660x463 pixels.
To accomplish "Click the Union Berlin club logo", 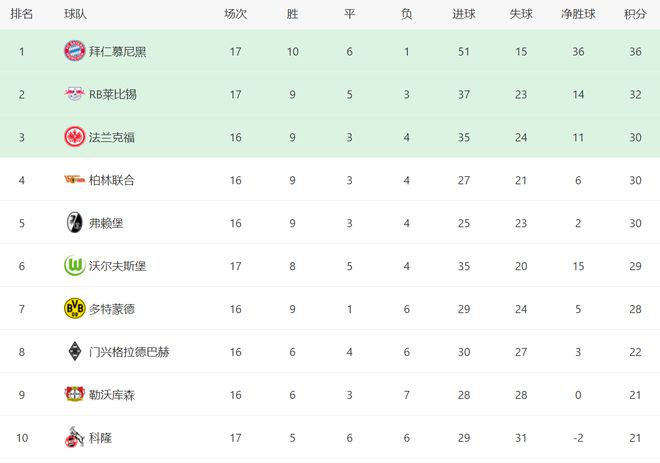I will pyautogui.click(x=75, y=180).
